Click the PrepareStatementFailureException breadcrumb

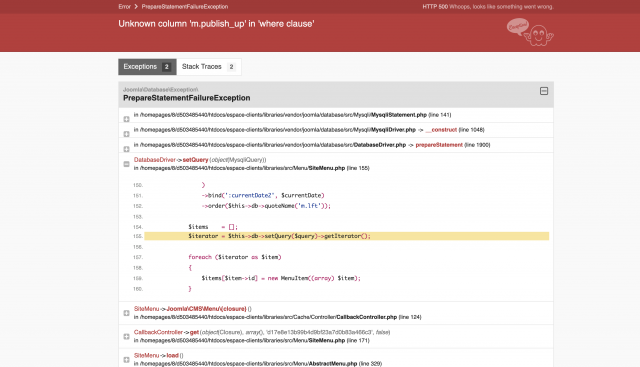point(185,7)
